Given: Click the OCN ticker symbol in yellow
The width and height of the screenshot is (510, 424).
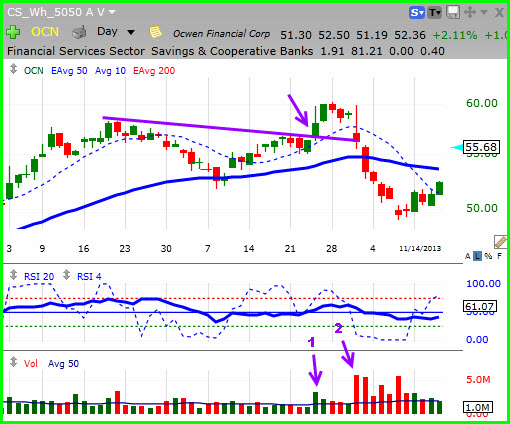Looking at the screenshot, I should 45,32.
